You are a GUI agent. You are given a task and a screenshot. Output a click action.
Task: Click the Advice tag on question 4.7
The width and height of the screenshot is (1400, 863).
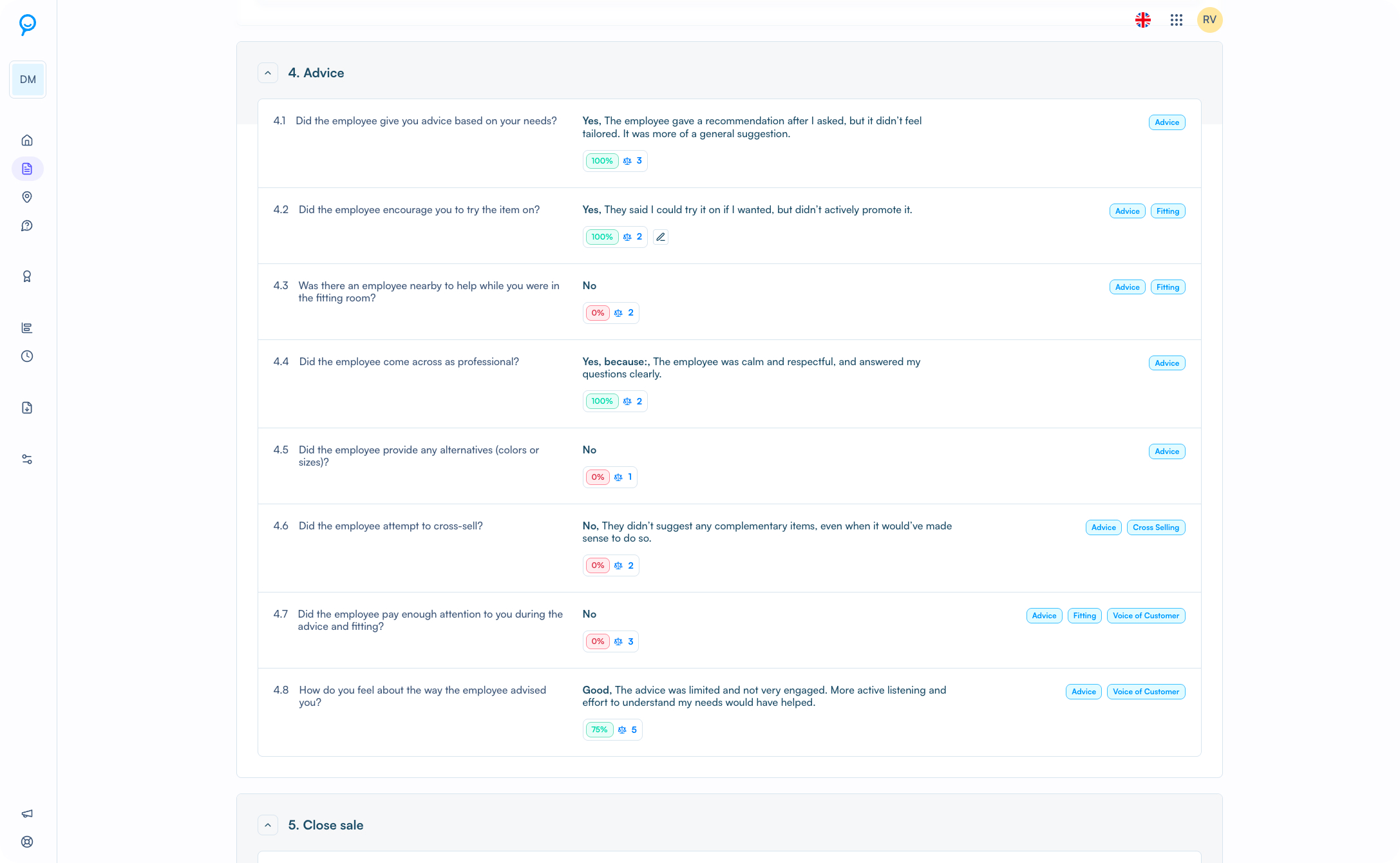pyautogui.click(x=1044, y=616)
